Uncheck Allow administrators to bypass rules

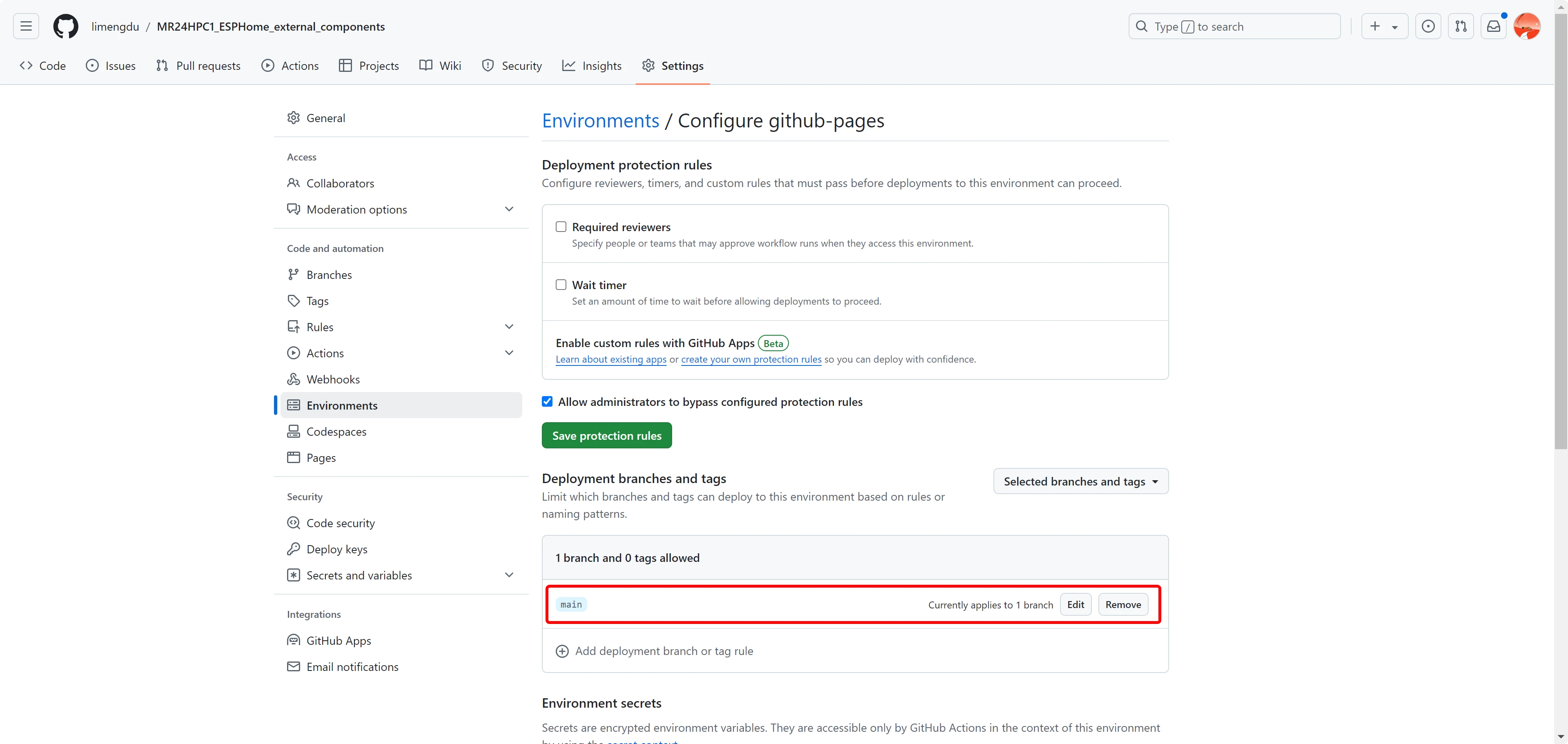click(x=547, y=401)
